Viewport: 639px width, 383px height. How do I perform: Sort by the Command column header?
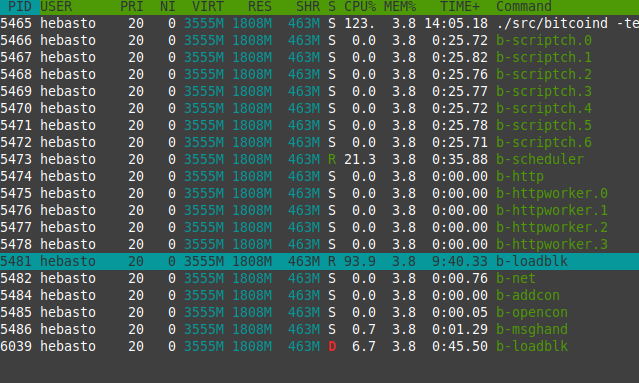tap(524, 7)
